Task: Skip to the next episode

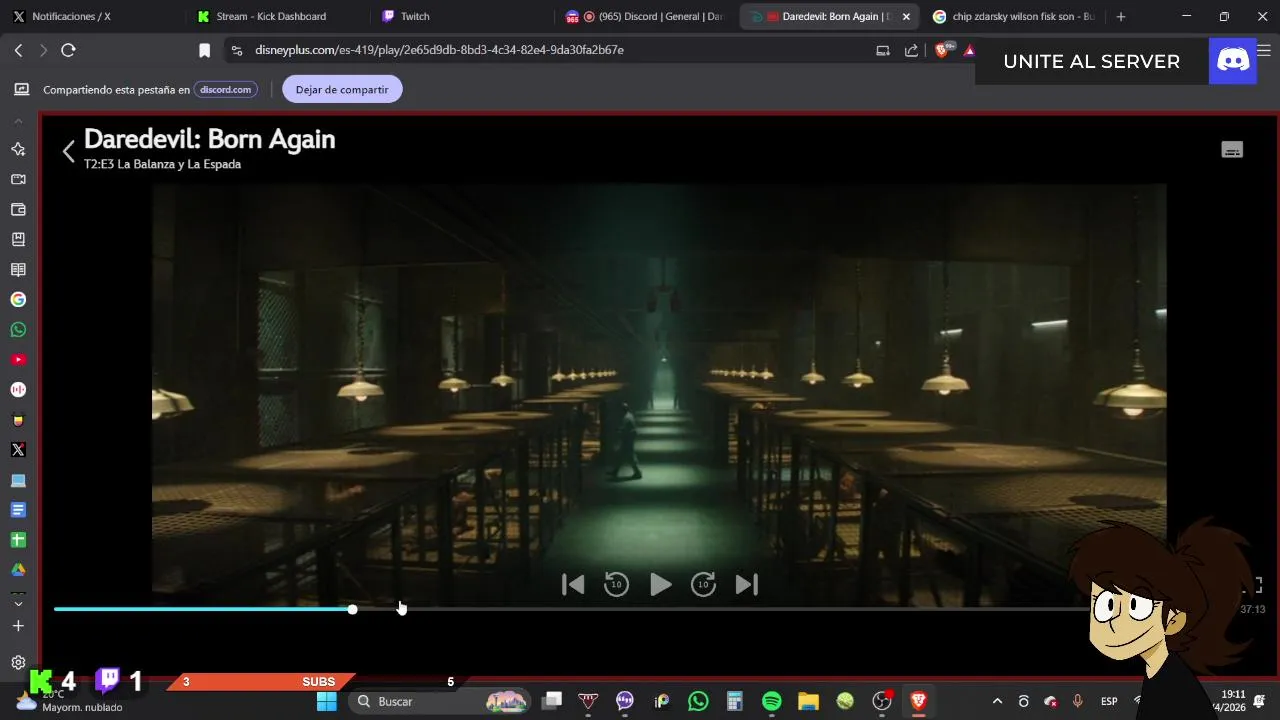Action: point(747,584)
